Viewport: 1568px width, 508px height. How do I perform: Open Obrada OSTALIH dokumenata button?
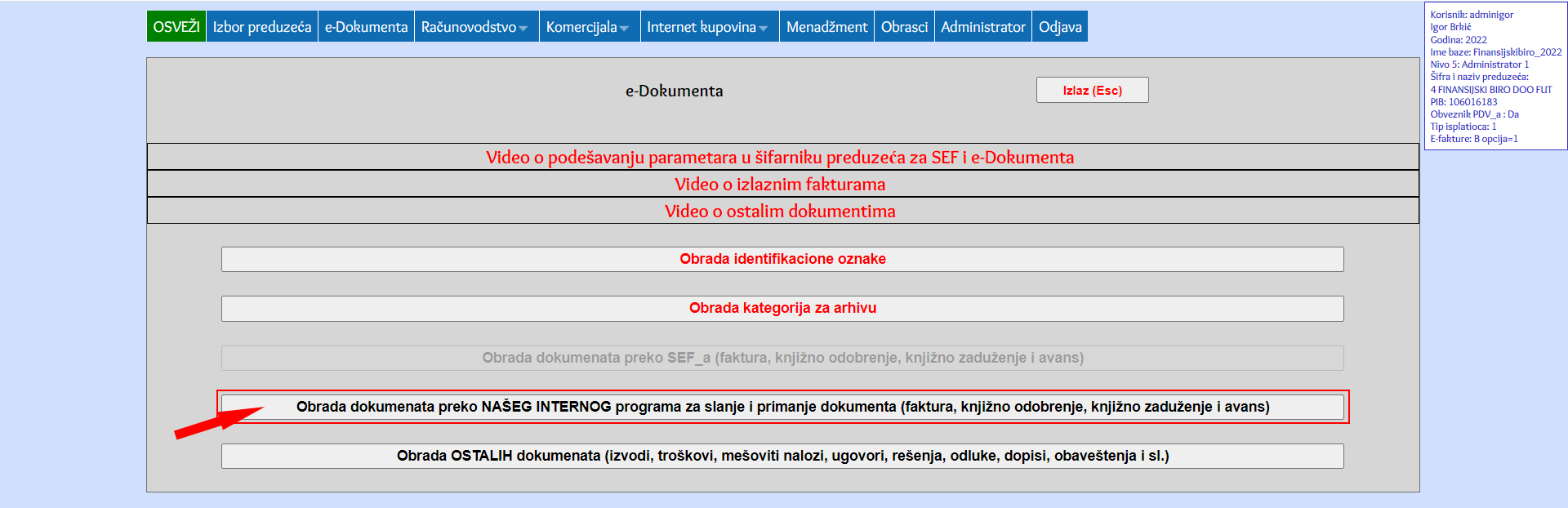[x=782, y=456]
